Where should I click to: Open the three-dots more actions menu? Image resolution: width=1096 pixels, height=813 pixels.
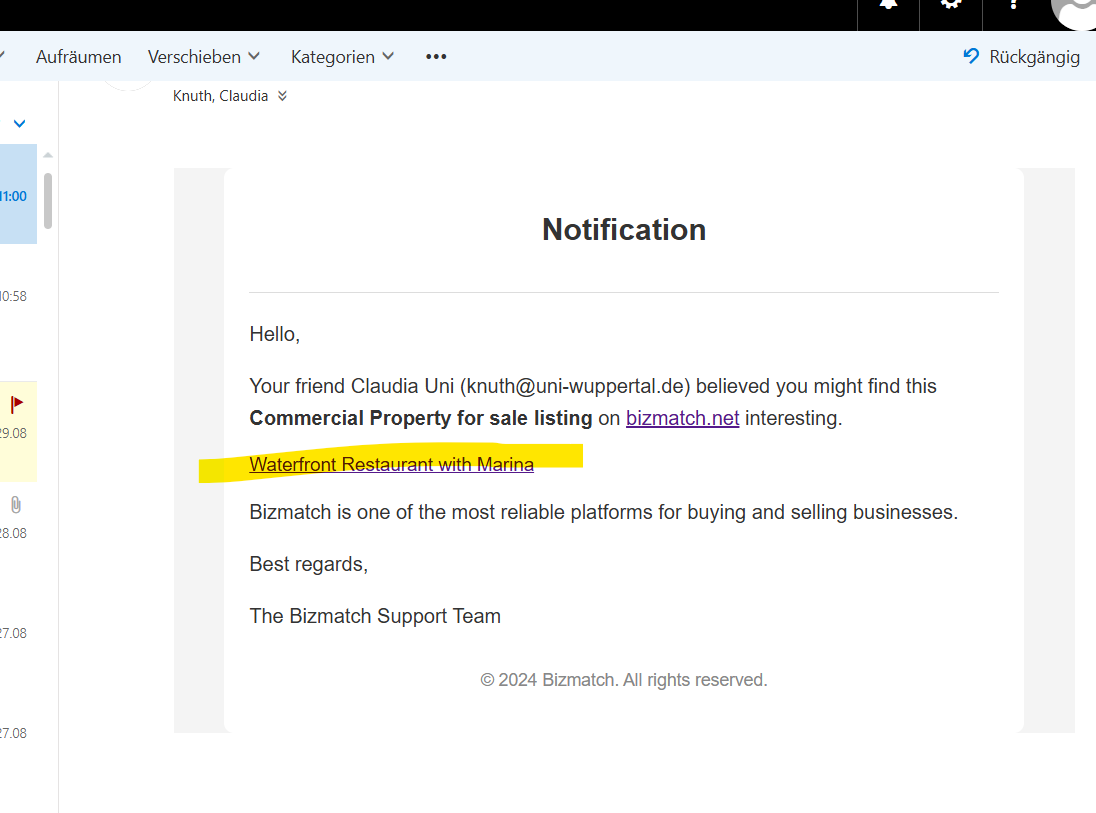[x=436, y=57]
